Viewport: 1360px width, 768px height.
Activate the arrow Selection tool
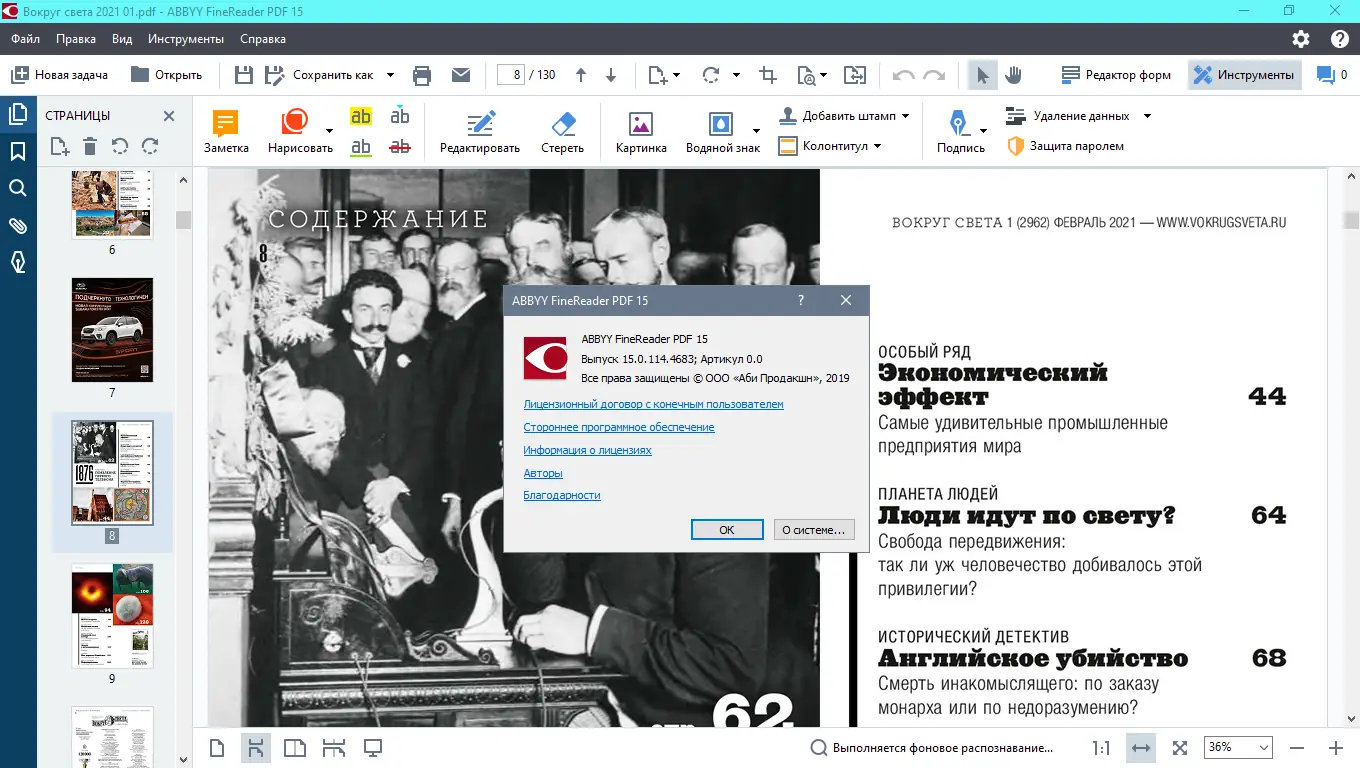983,75
